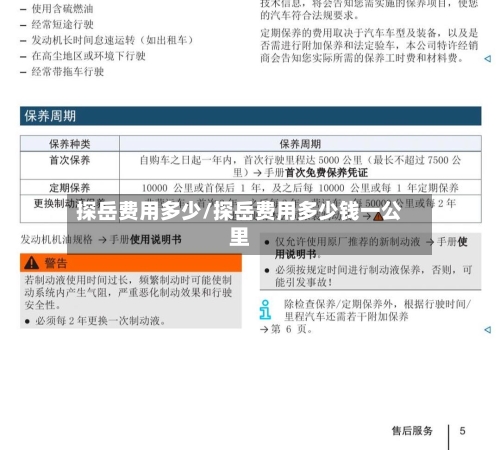Click the line 使用含硫燃油
Image resolution: width=500 pixels, height=450 pixels.
[x=62, y=8]
